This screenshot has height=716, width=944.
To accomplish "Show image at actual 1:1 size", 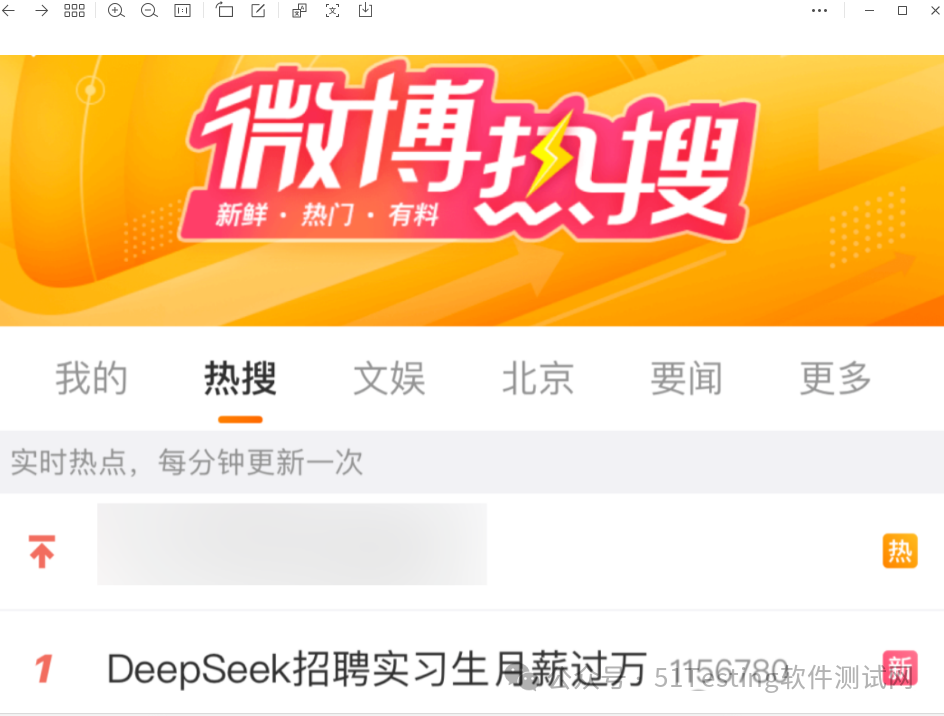I will tap(182, 10).
